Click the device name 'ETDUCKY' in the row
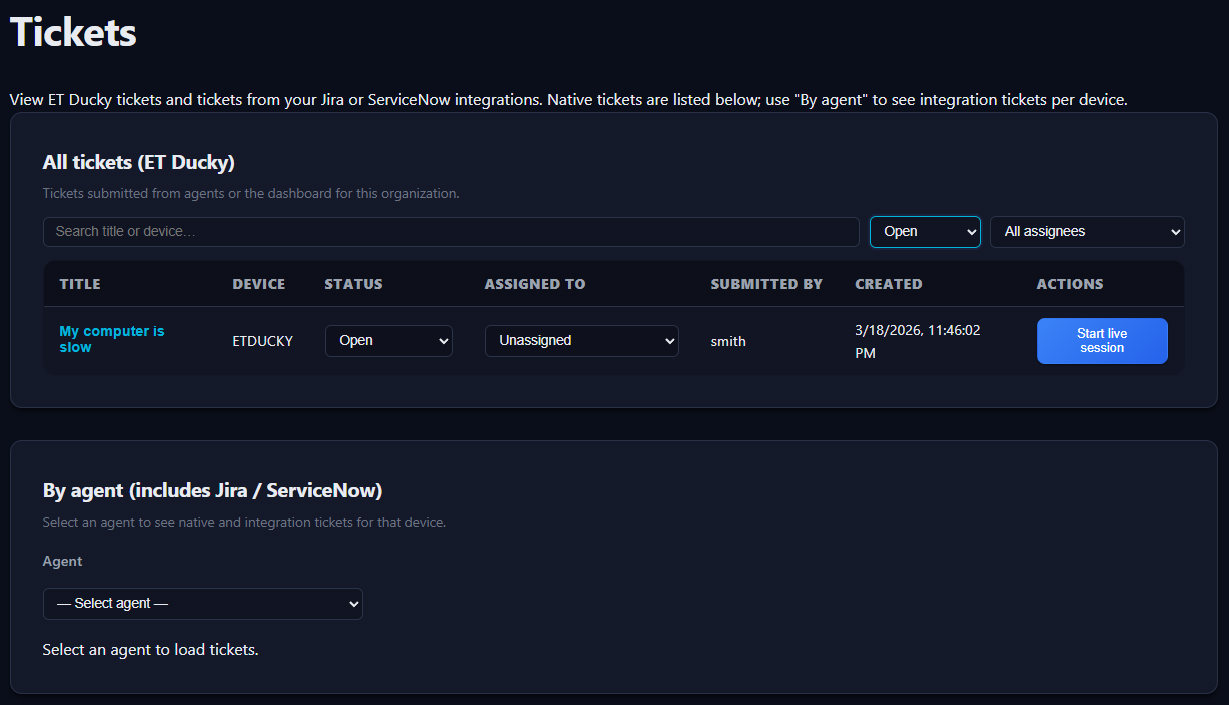Screen dimensions: 1229x705 pos(262,340)
